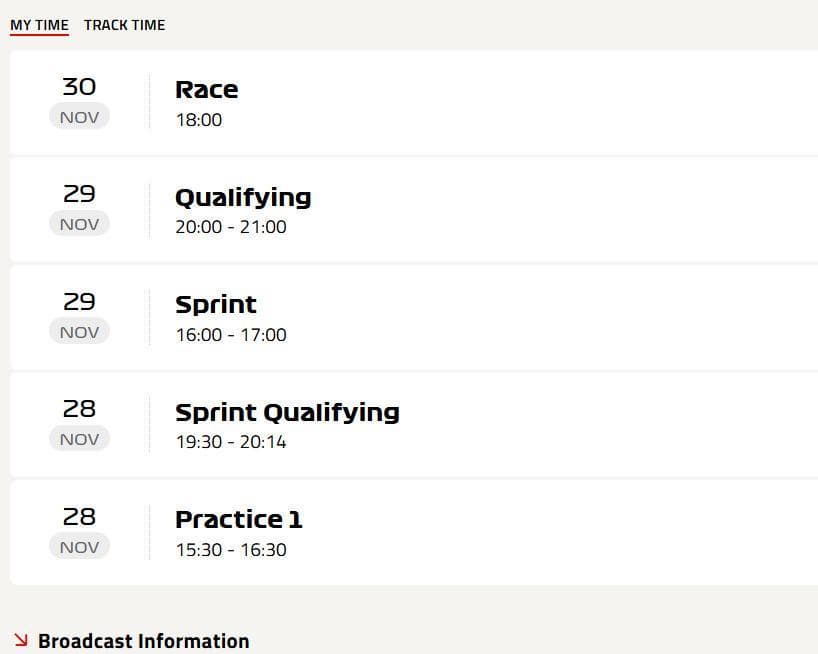The image size is (818, 654).
Task: Click the NOV badge beside Sprint Qualifying
Action: coord(79,439)
